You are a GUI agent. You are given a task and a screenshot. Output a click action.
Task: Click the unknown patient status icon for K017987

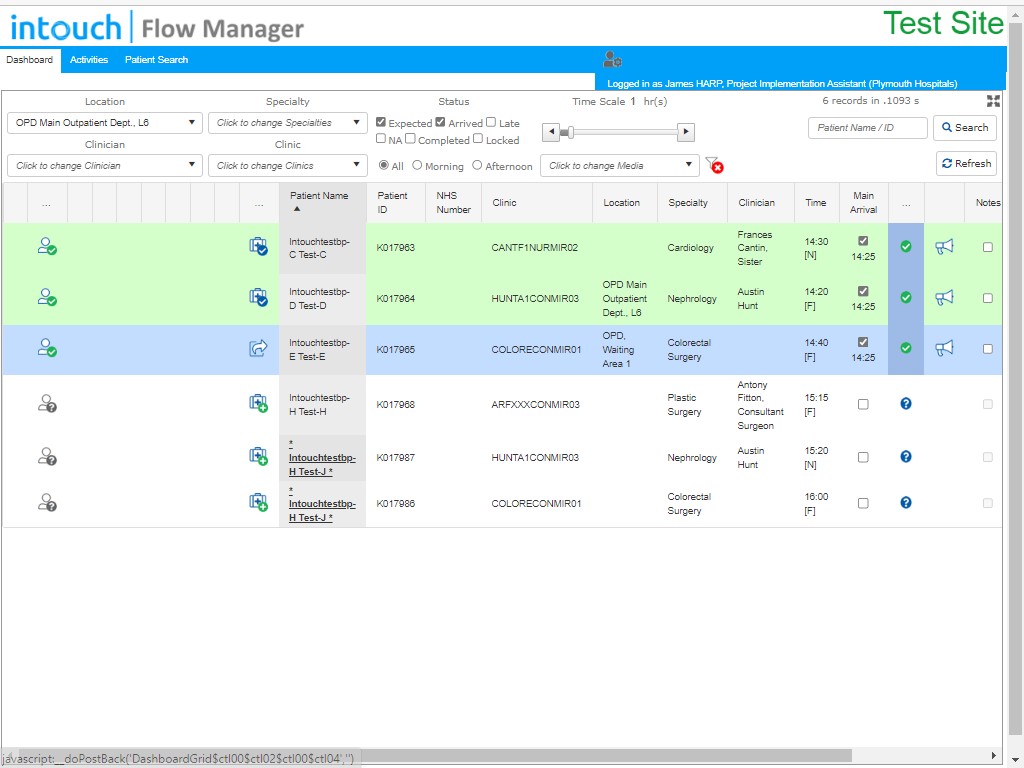click(46, 456)
